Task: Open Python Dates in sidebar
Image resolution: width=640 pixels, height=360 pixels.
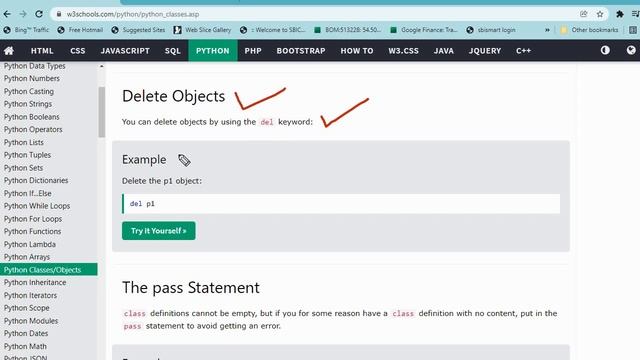Action: point(26,333)
